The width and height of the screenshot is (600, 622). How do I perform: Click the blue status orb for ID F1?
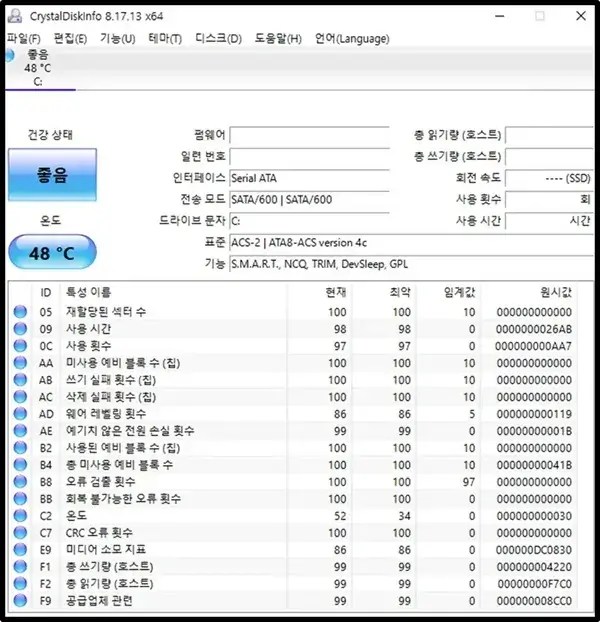[x=20, y=566]
